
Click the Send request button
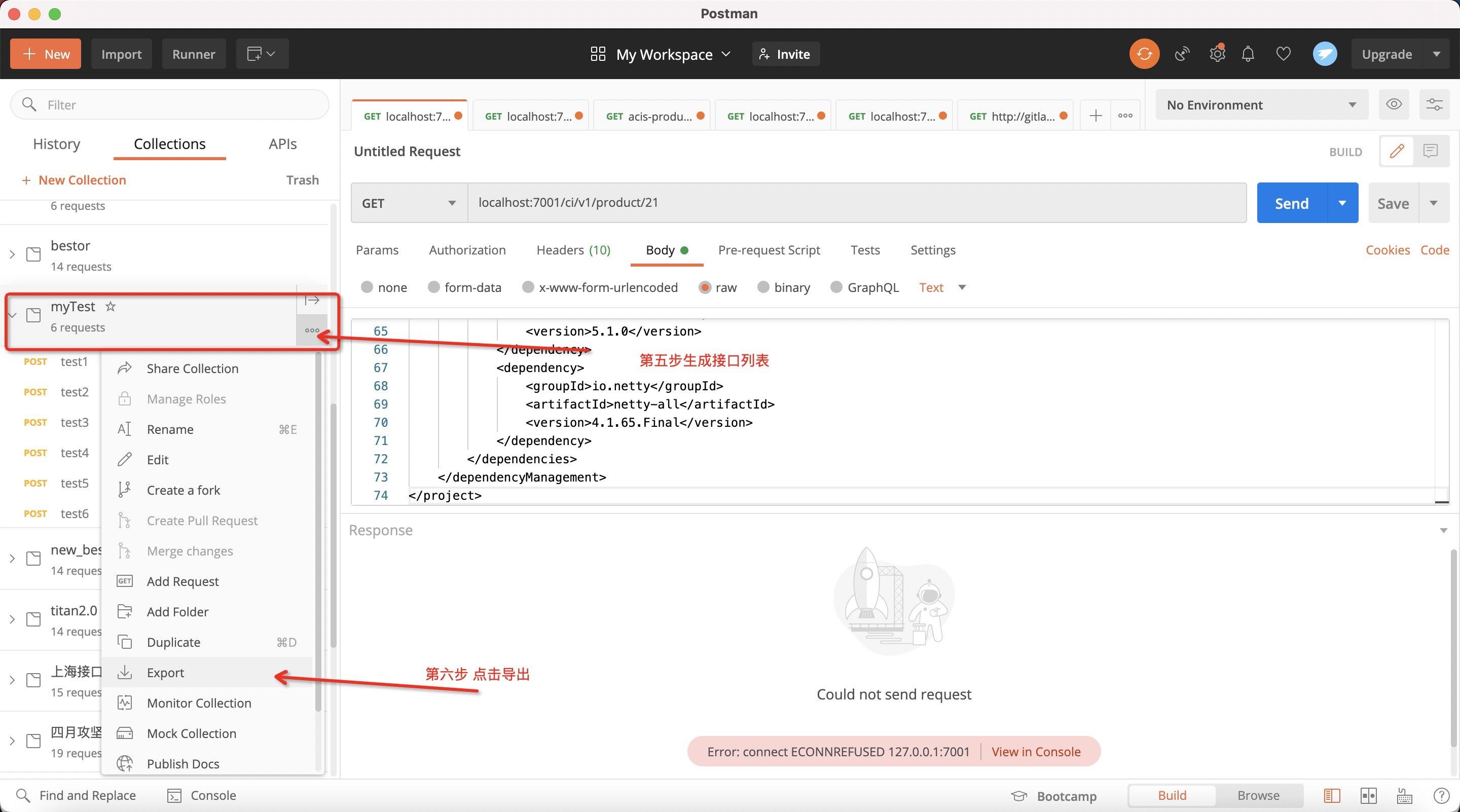click(1291, 203)
